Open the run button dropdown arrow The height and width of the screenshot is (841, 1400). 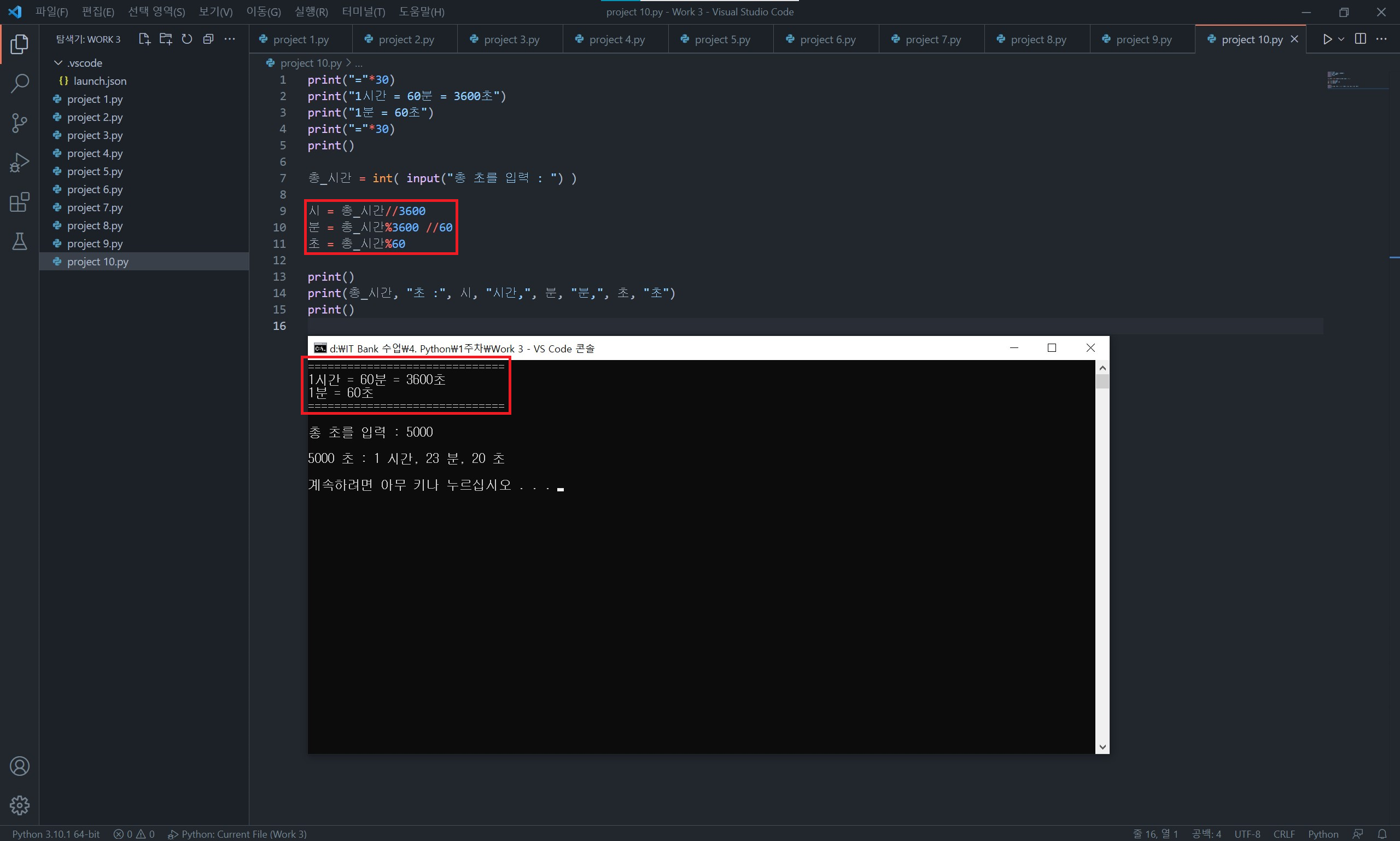click(x=1341, y=39)
